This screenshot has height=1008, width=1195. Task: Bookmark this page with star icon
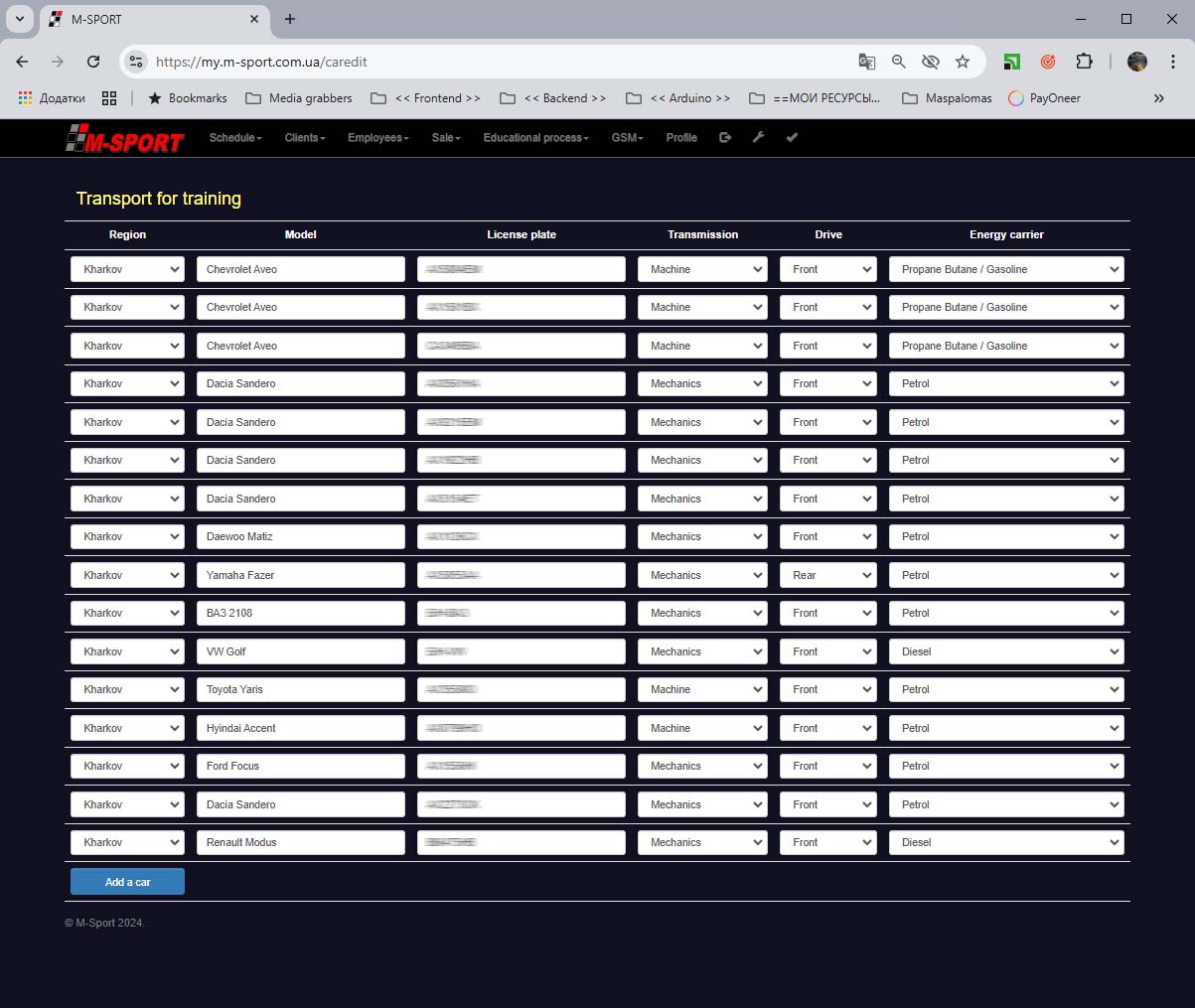point(962,62)
